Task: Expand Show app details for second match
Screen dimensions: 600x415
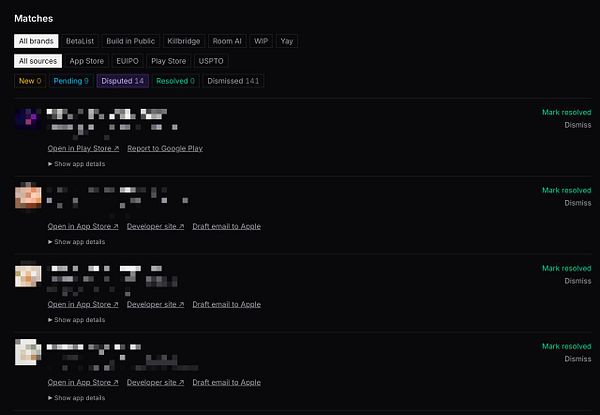Action: 77,242
